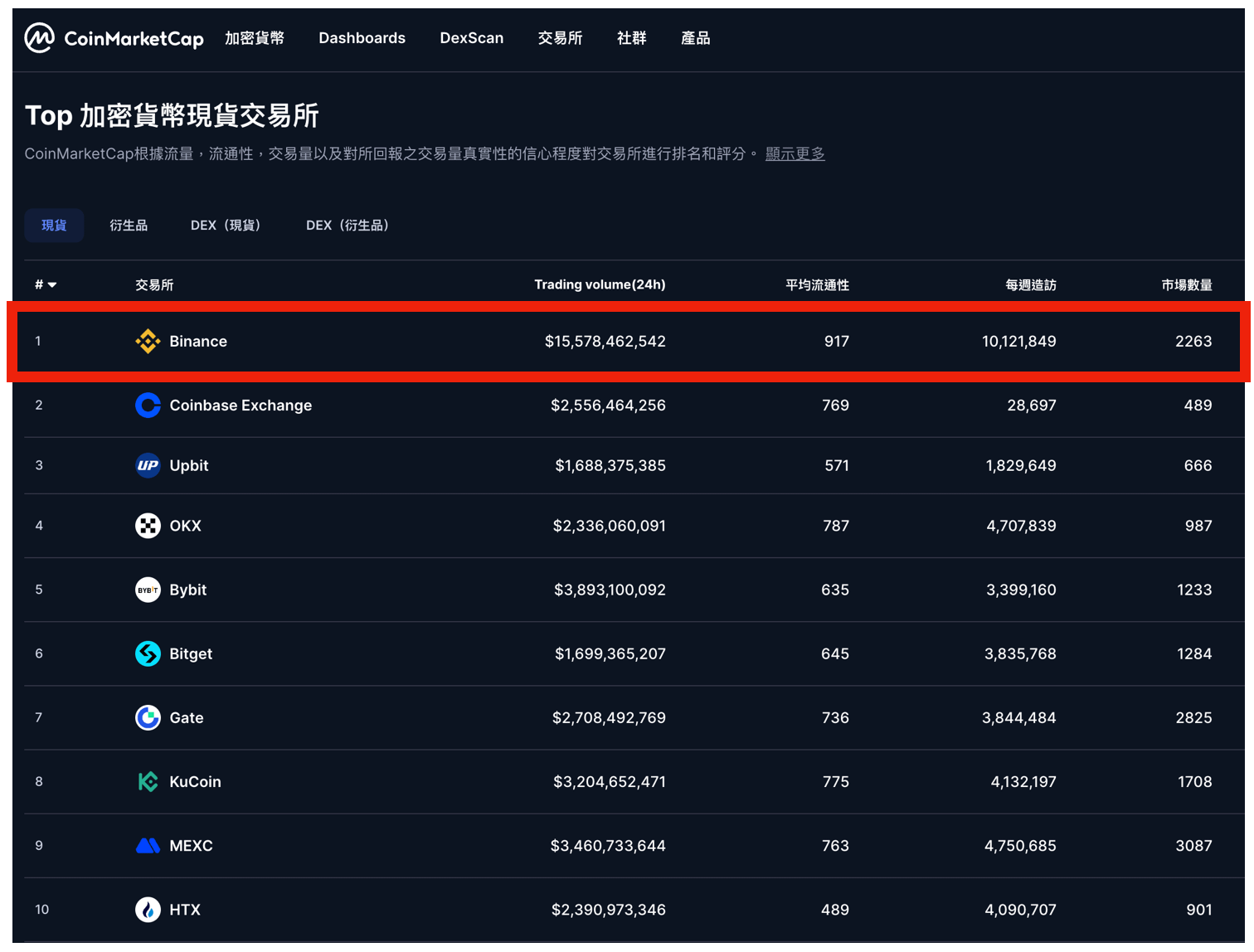Click KuCoin volume $3,204,652,471
1254x952 pixels.
point(610,781)
